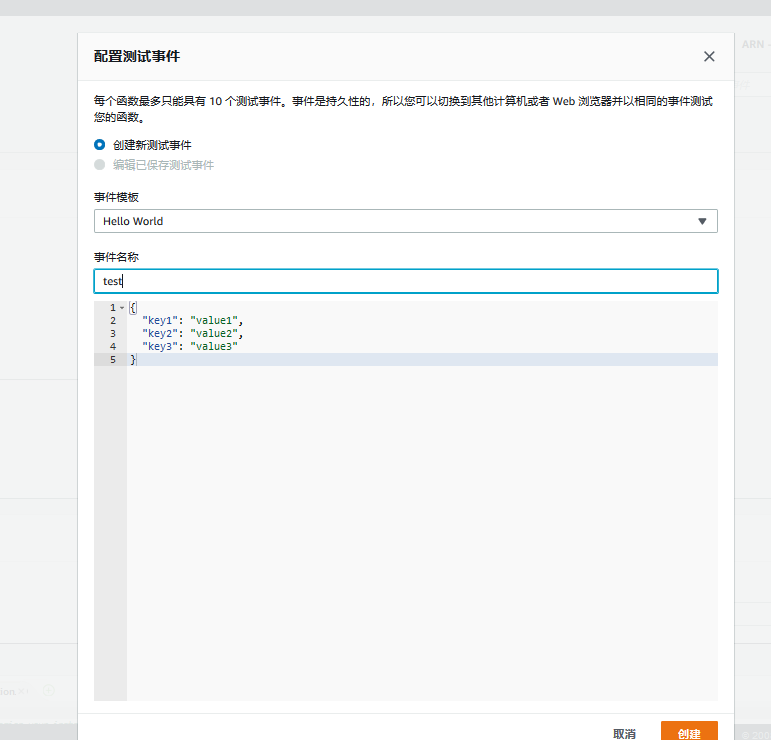The height and width of the screenshot is (740, 771).
Task: Collapse the JSON block using the line 1 fold arrow
Action: (x=122, y=308)
